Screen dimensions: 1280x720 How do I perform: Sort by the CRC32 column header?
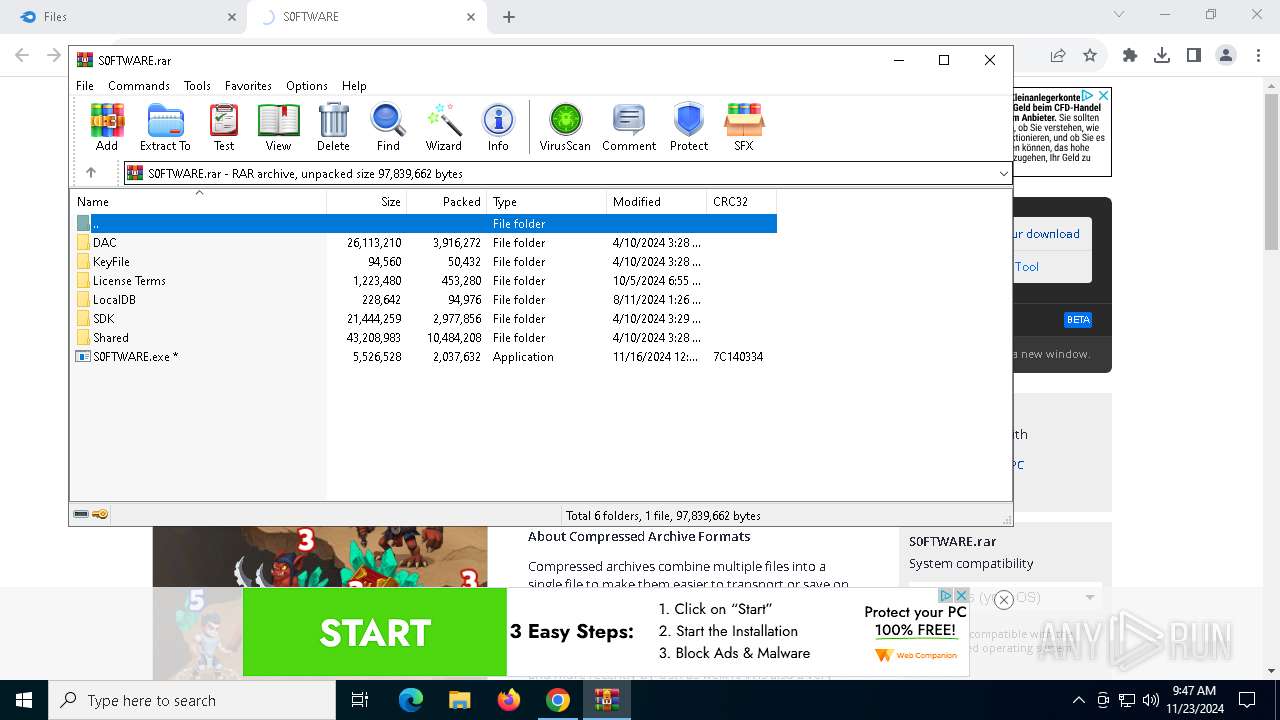point(742,202)
